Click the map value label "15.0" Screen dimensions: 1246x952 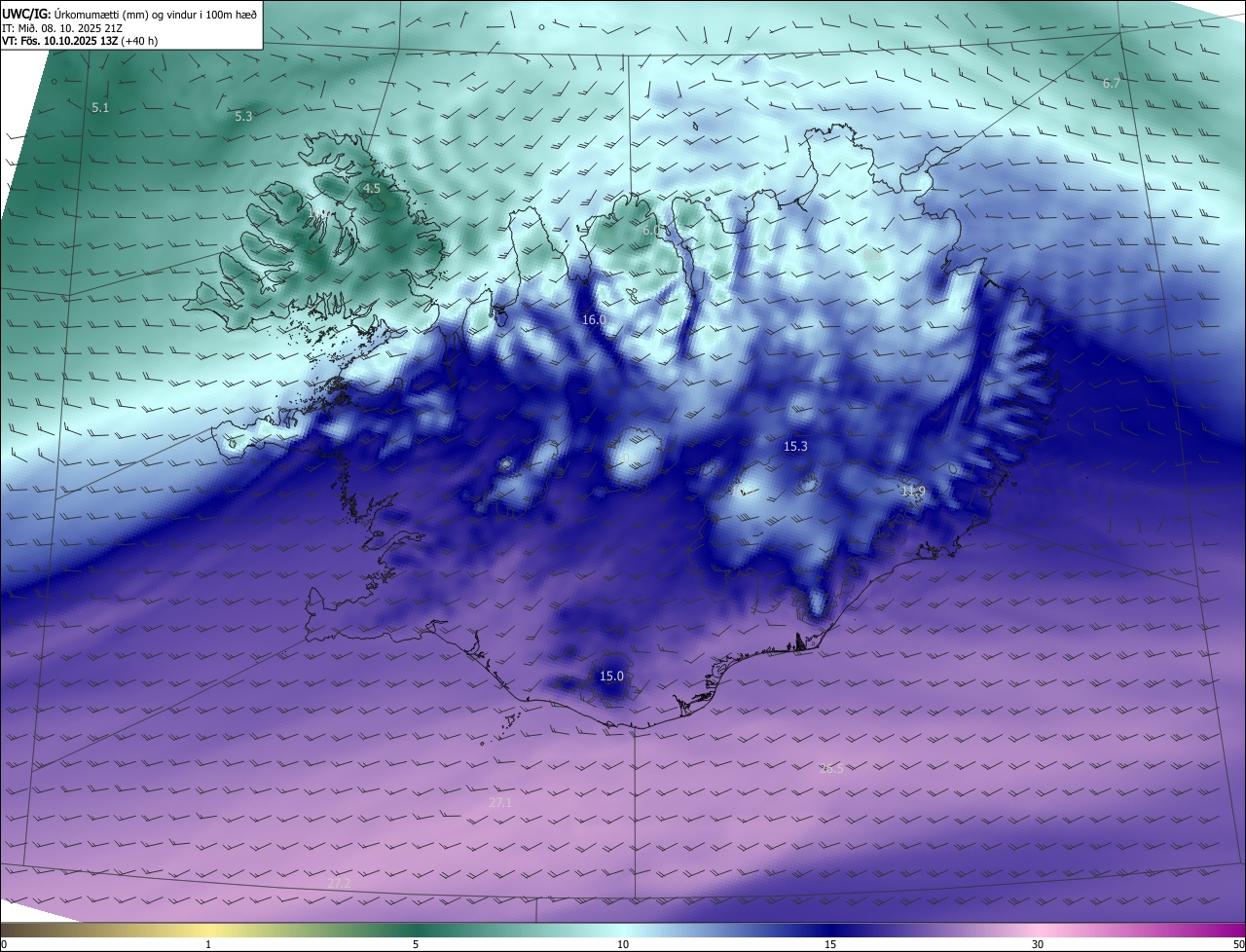click(x=611, y=677)
